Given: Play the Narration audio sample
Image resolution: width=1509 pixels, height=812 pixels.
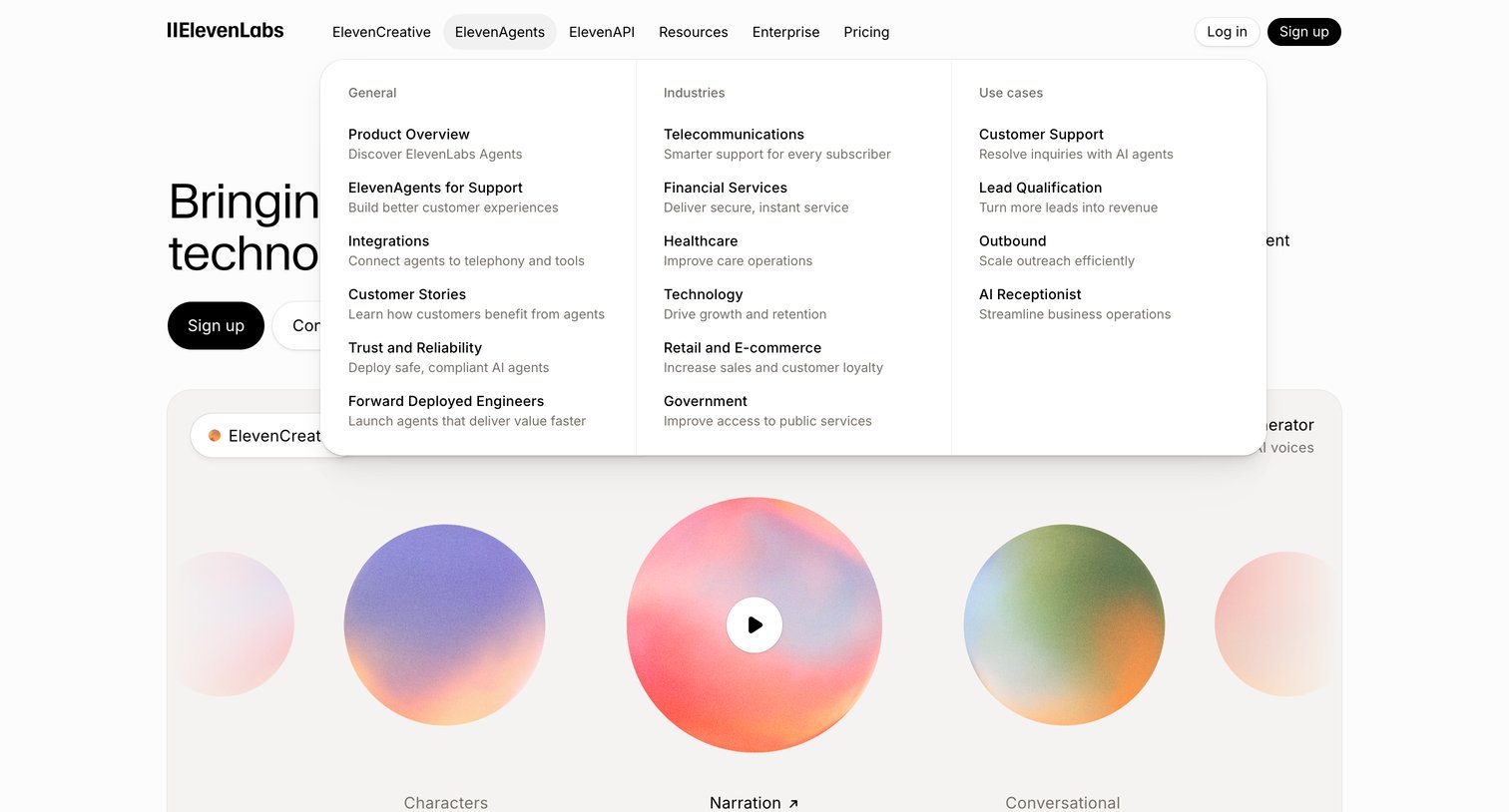Looking at the screenshot, I should click(754, 624).
